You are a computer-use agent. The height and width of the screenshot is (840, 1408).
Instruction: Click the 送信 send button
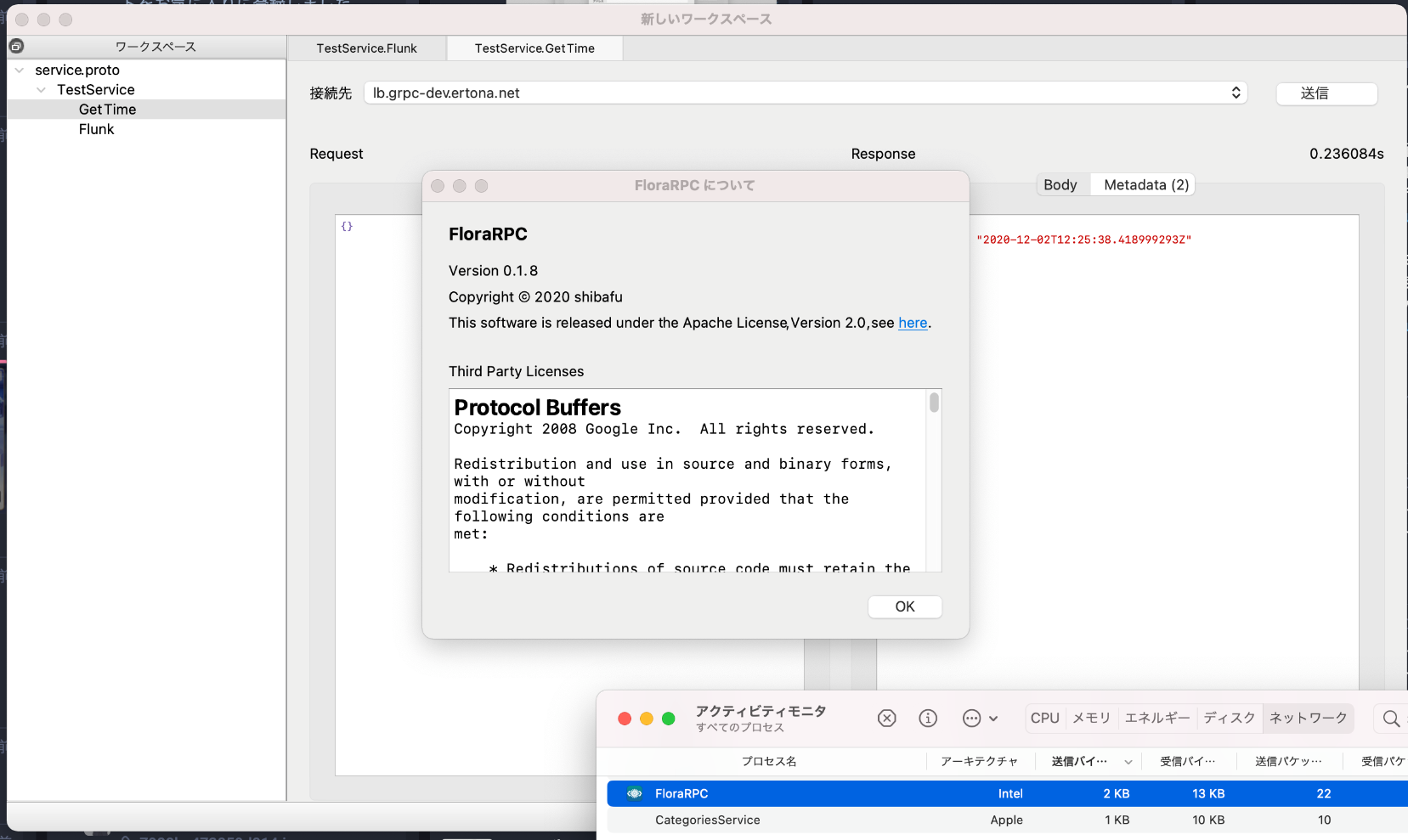point(1326,93)
